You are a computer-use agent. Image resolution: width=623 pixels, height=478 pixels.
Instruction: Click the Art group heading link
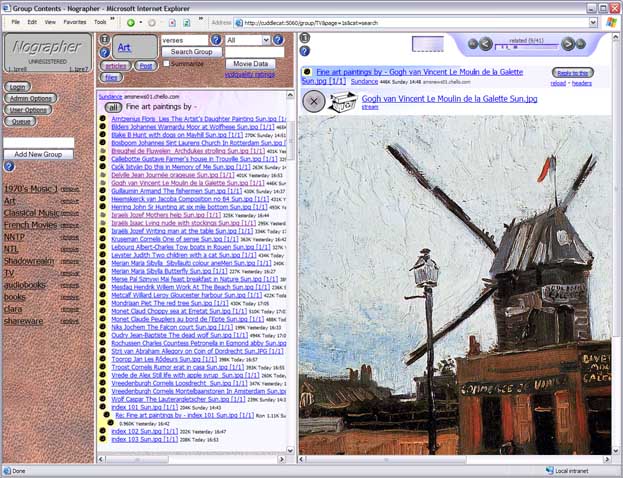pos(124,47)
